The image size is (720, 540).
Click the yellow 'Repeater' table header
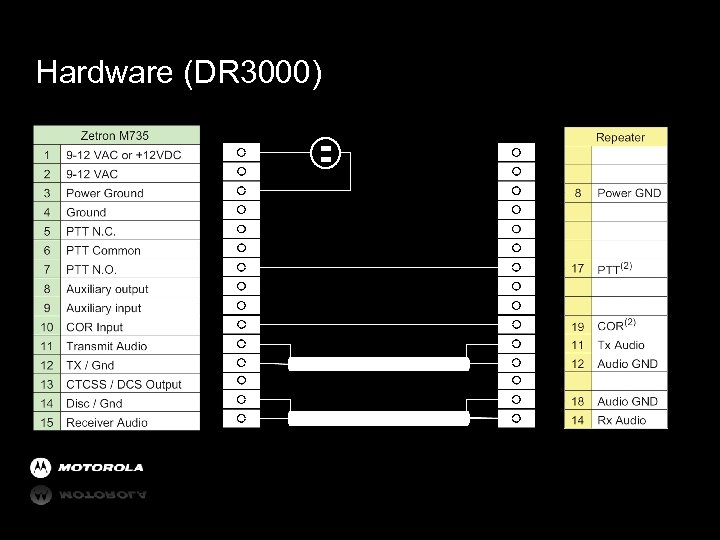click(616, 137)
